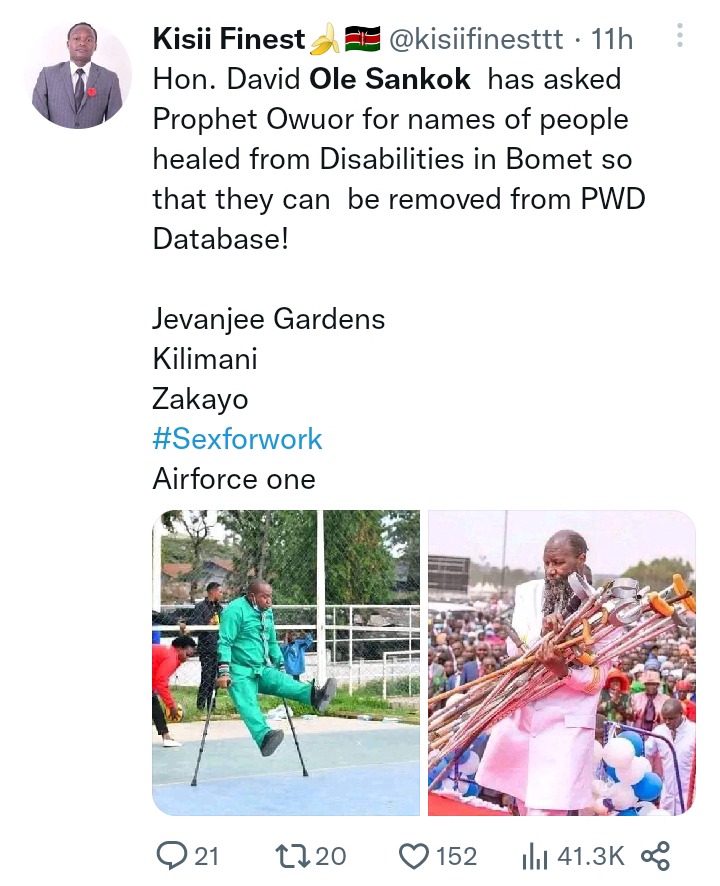Screen dimensions: 720x886
Task: Open photo of man on crutches
Action: pyautogui.click(x=286, y=663)
